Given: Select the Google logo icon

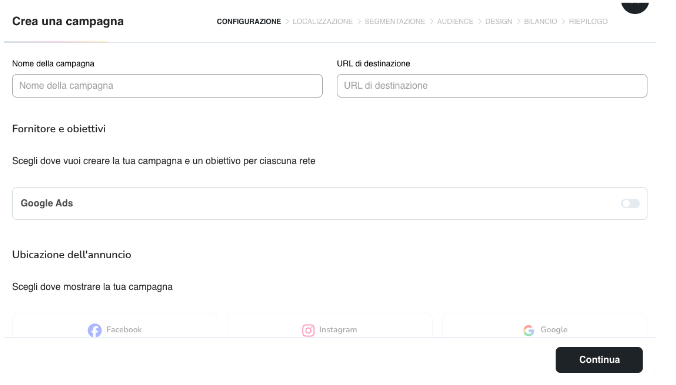Looking at the screenshot, I should tap(529, 330).
